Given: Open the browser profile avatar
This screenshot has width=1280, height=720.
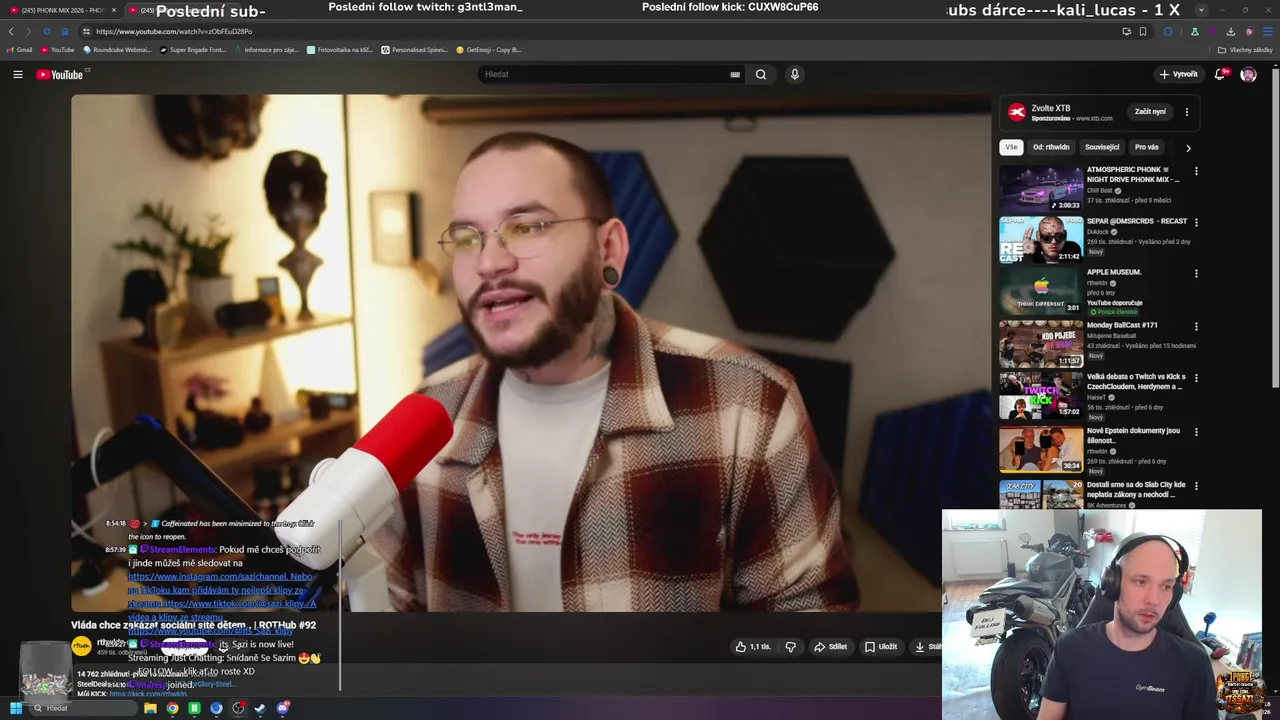Looking at the screenshot, I should tap(1249, 31).
